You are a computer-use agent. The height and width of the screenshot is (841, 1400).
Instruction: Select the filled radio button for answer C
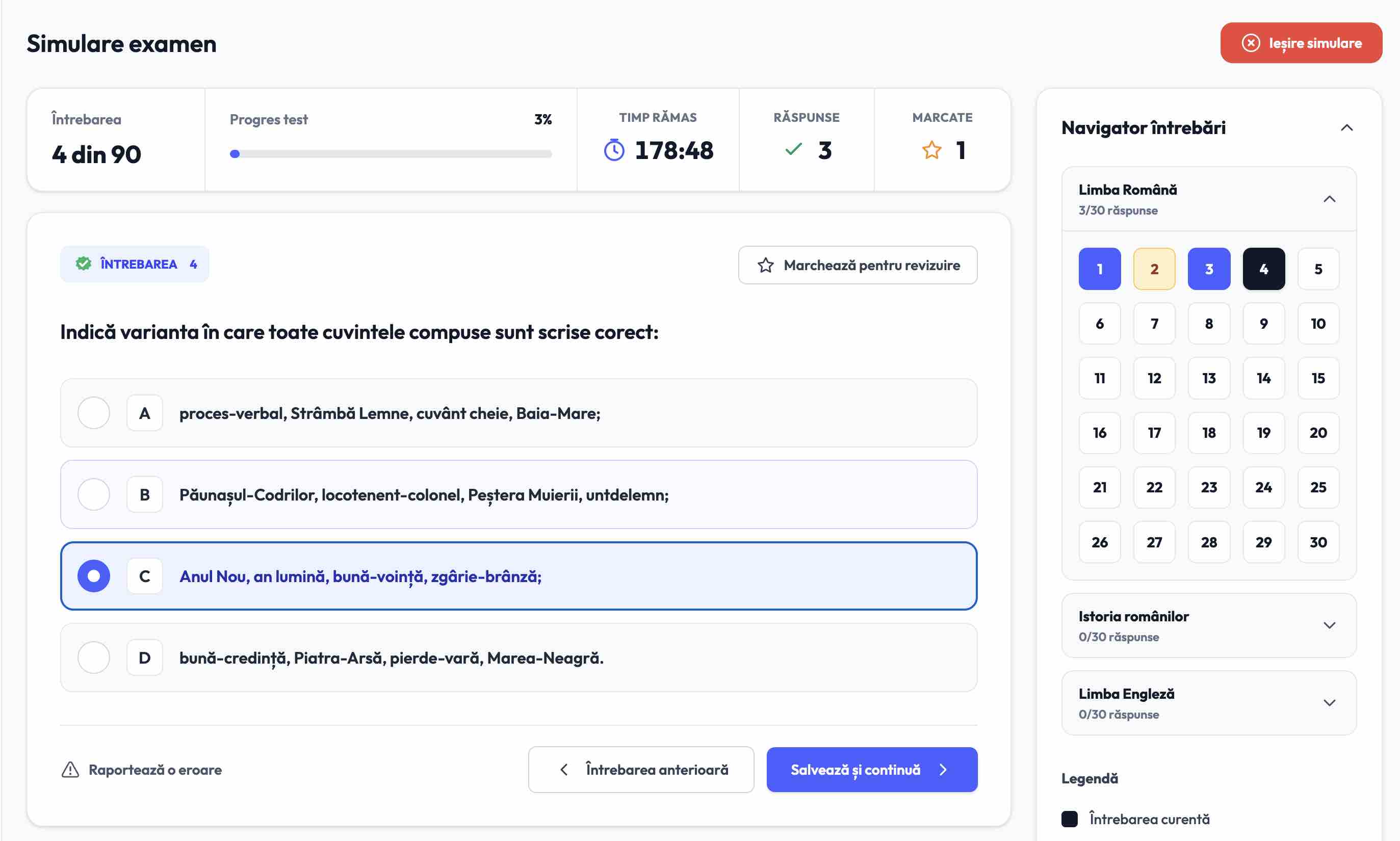pyautogui.click(x=93, y=576)
